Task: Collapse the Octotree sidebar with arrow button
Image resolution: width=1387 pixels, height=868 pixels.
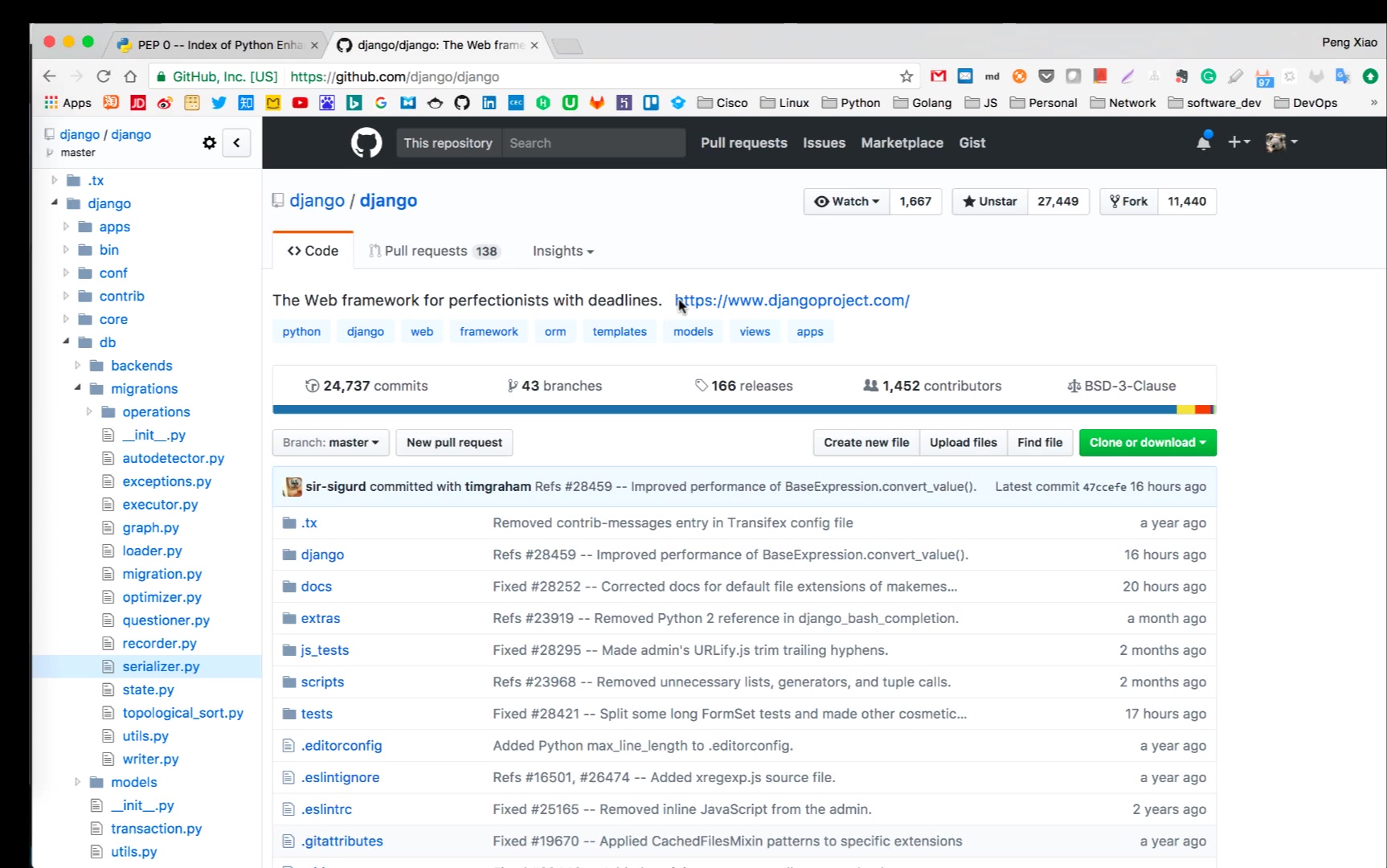Action: 236,143
